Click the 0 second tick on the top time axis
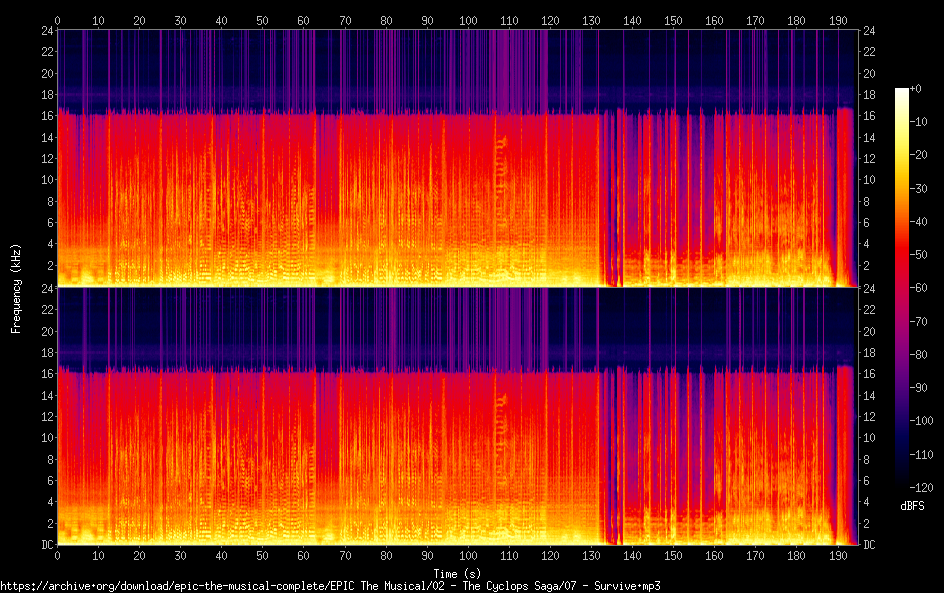944x593 pixels. [58, 20]
